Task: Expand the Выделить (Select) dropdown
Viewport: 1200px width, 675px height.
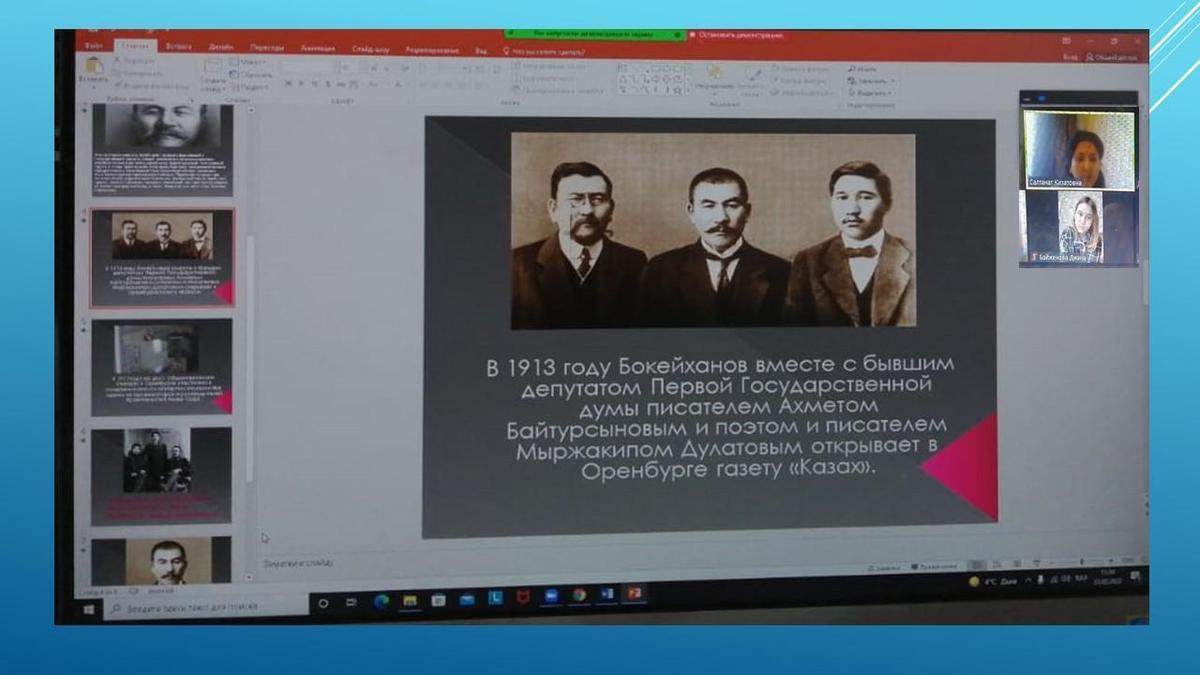Action: (x=872, y=92)
